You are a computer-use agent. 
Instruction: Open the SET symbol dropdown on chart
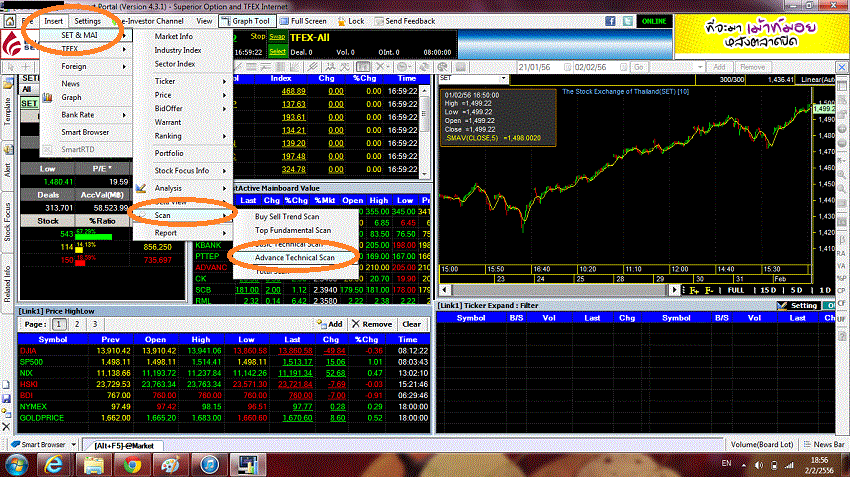[503, 79]
